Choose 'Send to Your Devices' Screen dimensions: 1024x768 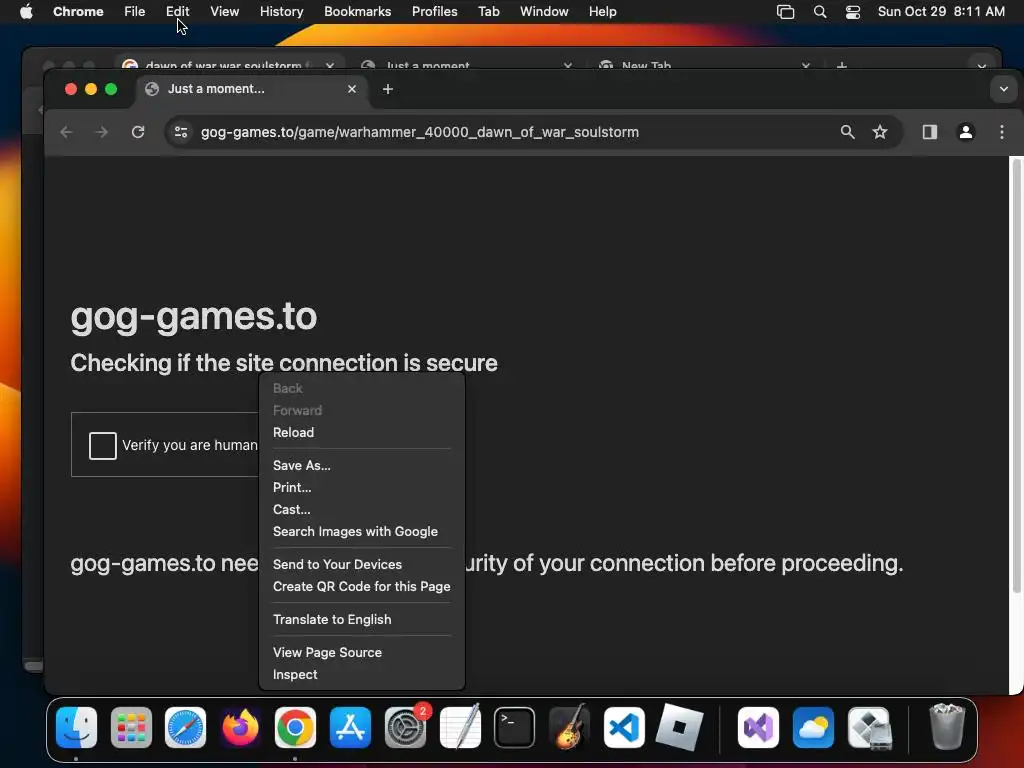coord(362,564)
